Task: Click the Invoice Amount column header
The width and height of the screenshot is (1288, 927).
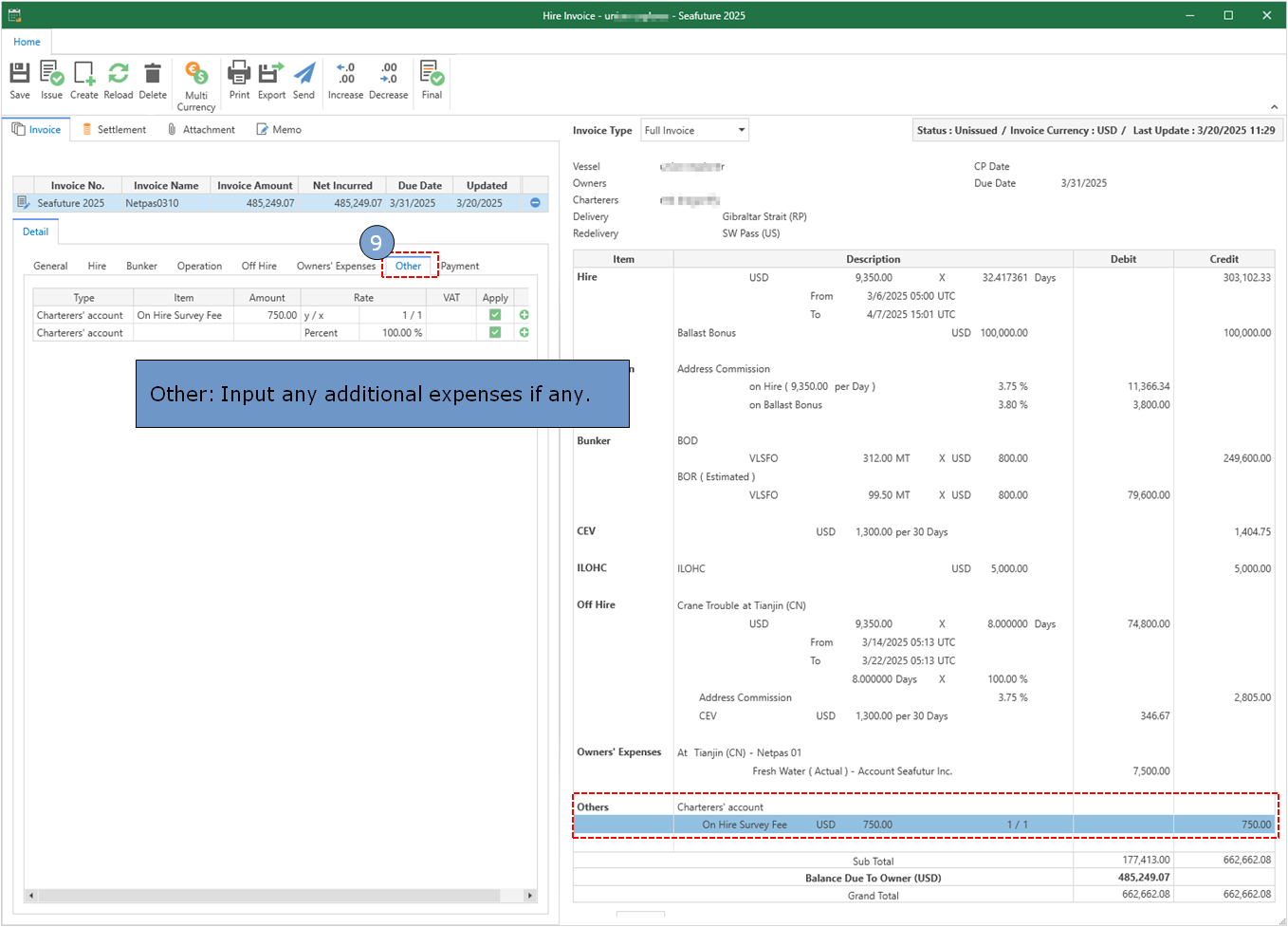Action: coord(254,186)
